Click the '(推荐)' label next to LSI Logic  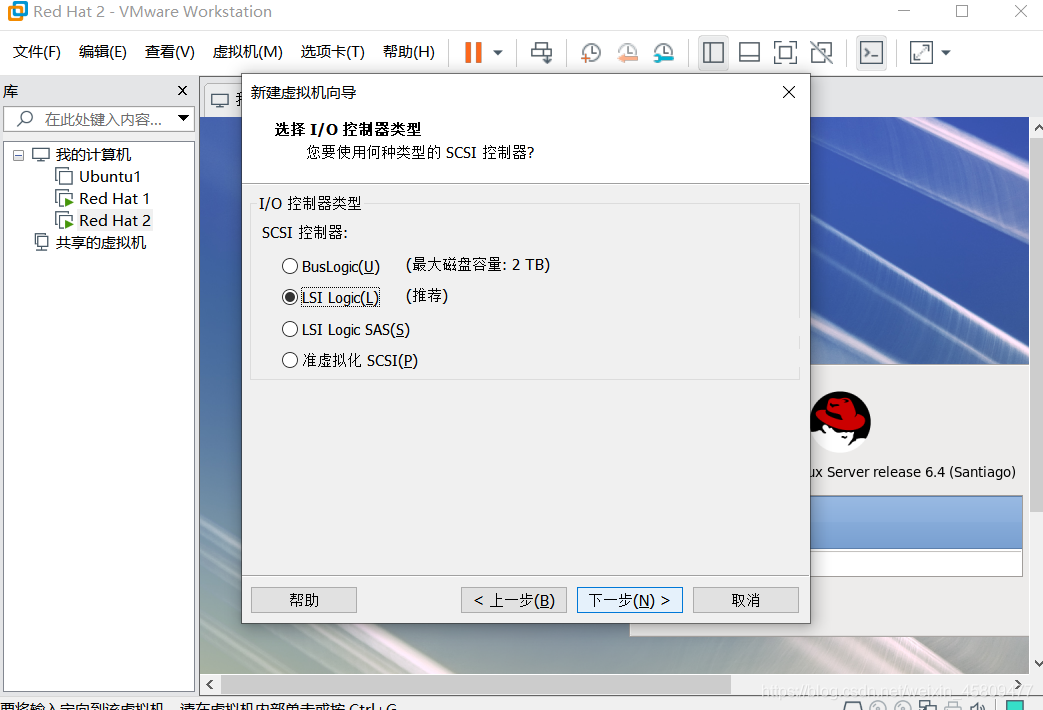427,295
